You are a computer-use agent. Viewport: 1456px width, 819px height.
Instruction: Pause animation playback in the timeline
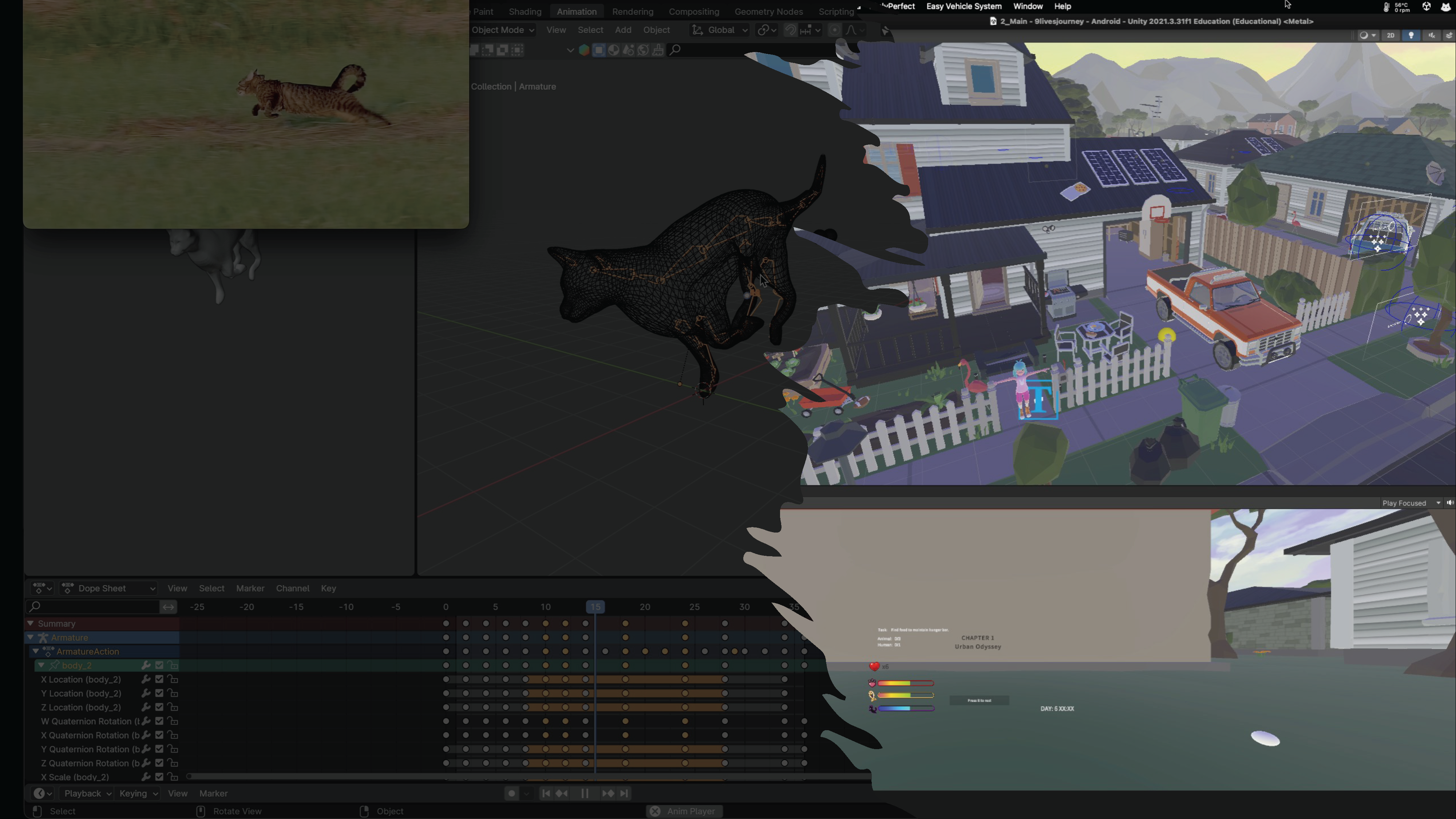(x=585, y=794)
